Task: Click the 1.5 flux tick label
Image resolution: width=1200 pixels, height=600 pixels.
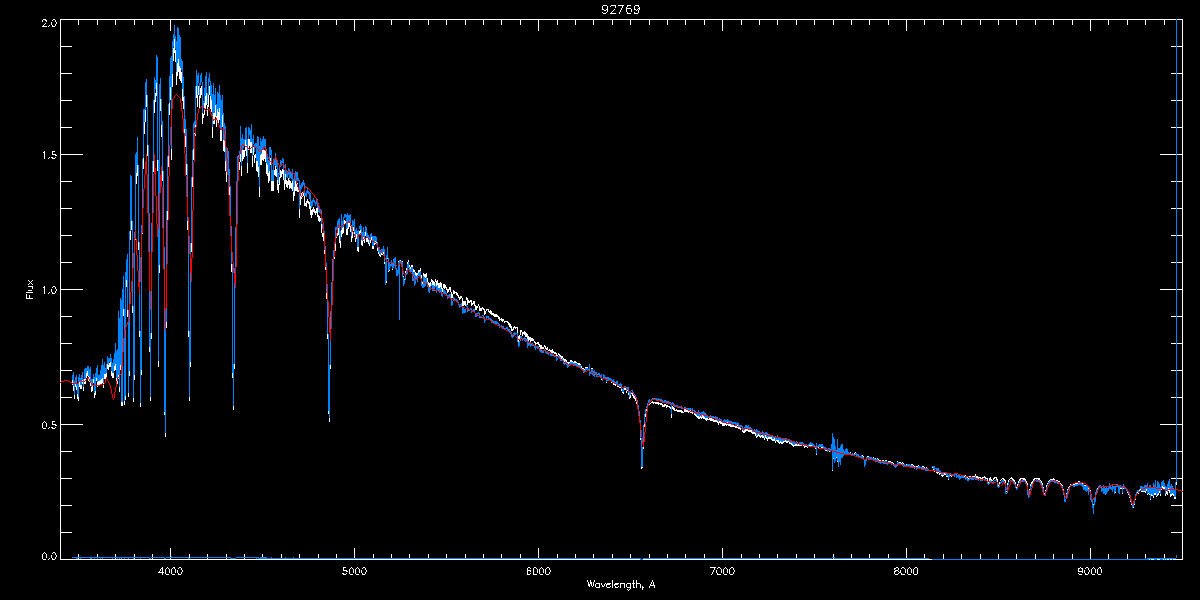Action: [48, 155]
